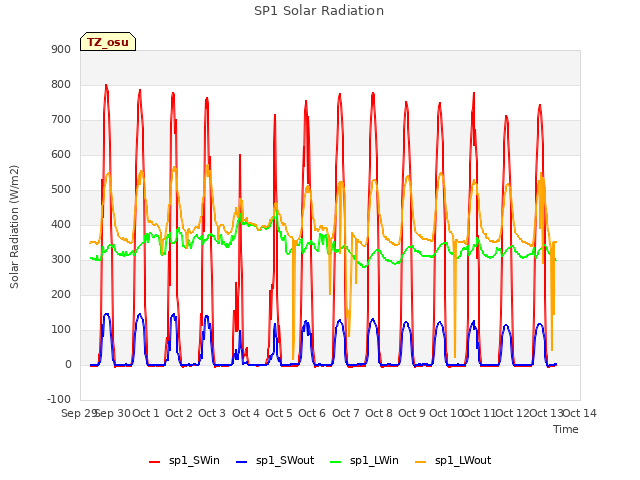
Task: Click the 500 y-axis tick label
Action: (x=61, y=190)
